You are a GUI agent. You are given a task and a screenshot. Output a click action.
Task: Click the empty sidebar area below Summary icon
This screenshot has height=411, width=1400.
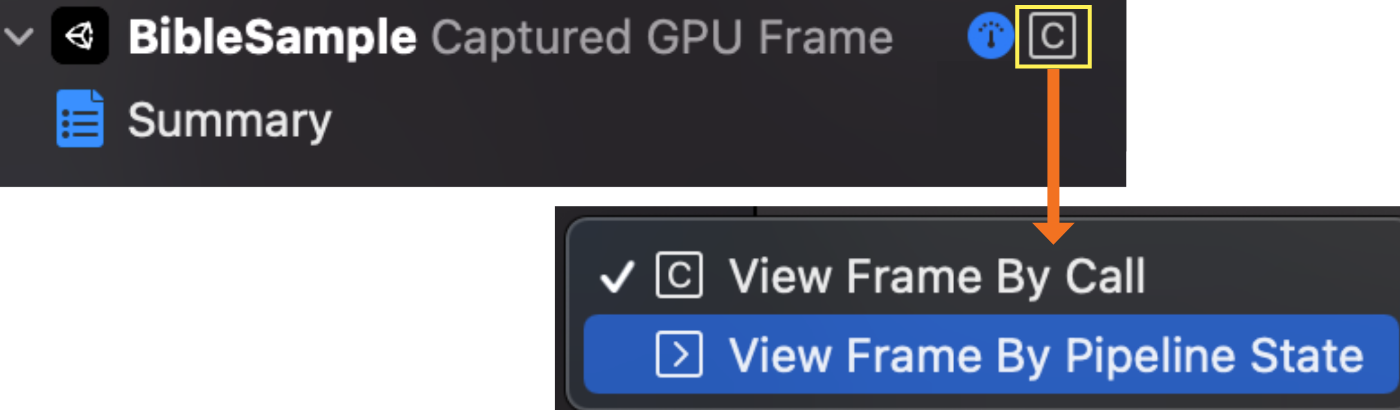80,168
